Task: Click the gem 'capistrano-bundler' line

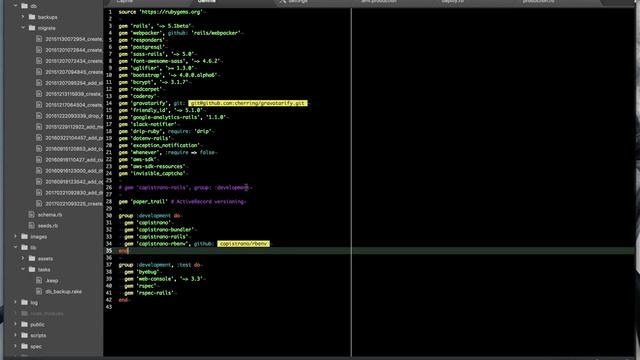Action: (x=159, y=230)
